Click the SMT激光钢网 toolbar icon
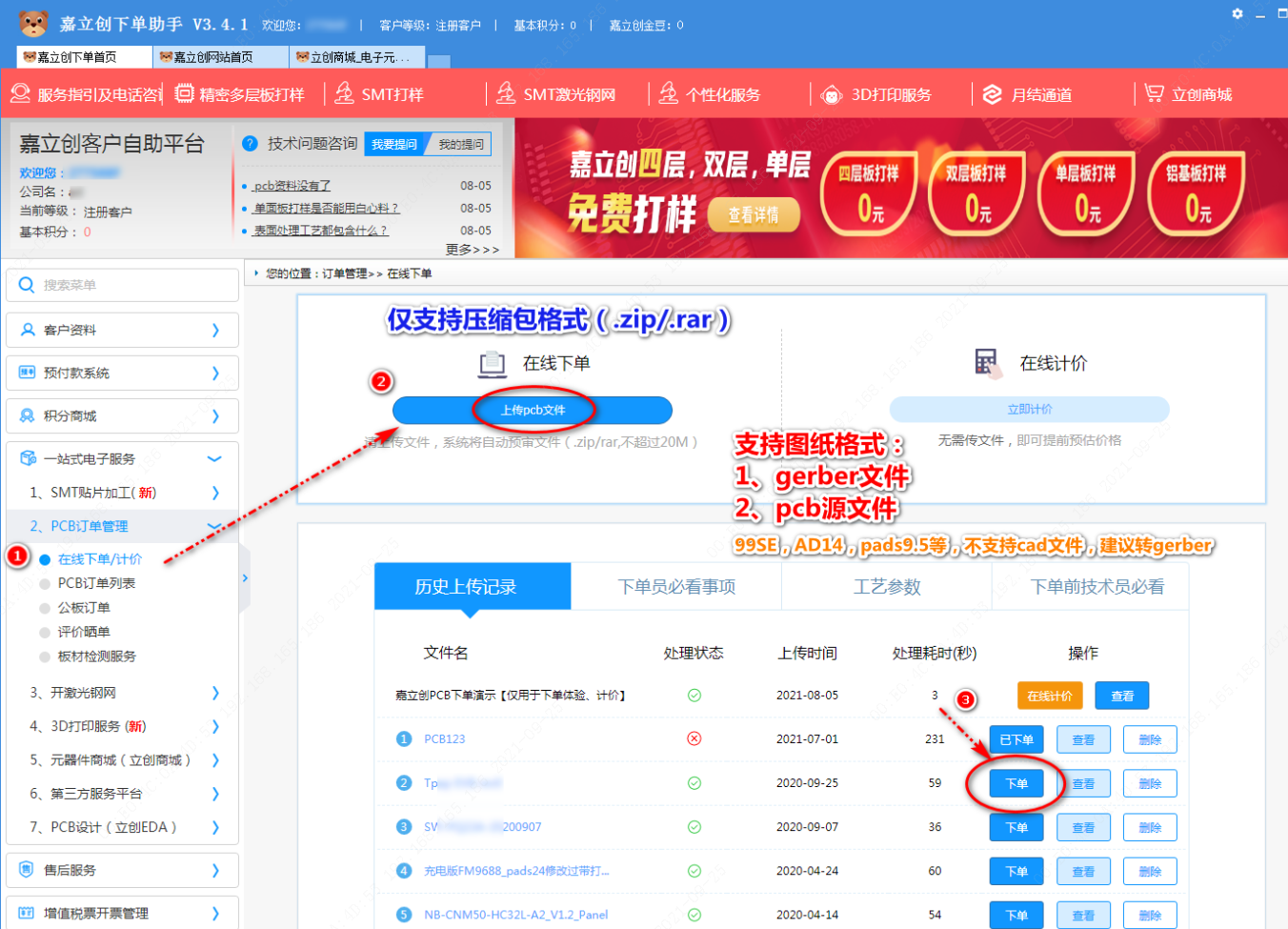The width and height of the screenshot is (1288, 929). tap(506, 93)
